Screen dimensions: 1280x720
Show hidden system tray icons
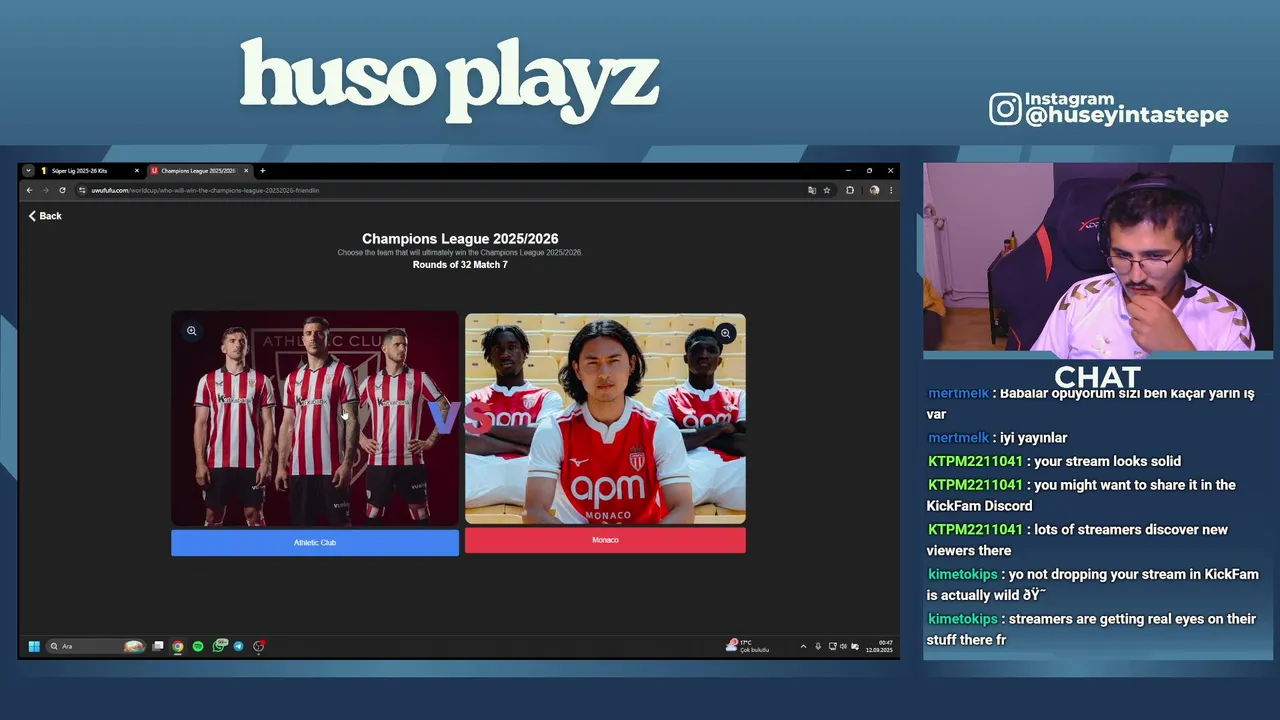[803, 646]
